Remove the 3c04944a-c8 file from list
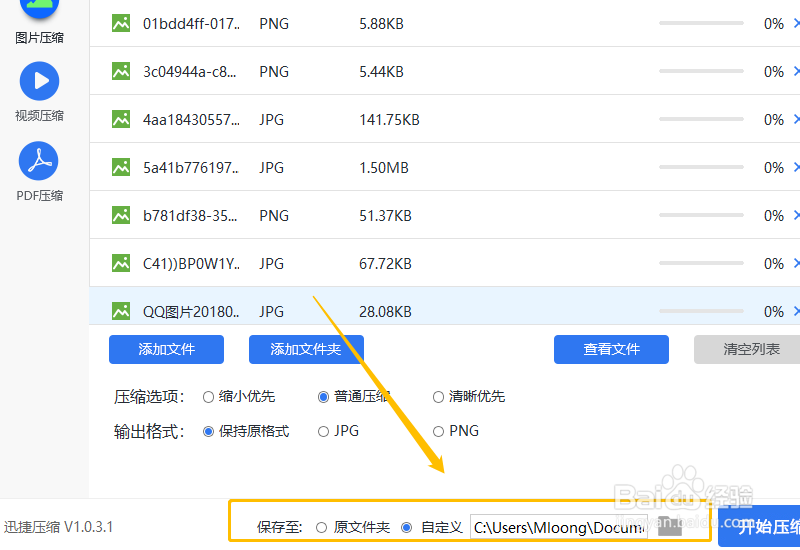 [x=796, y=71]
